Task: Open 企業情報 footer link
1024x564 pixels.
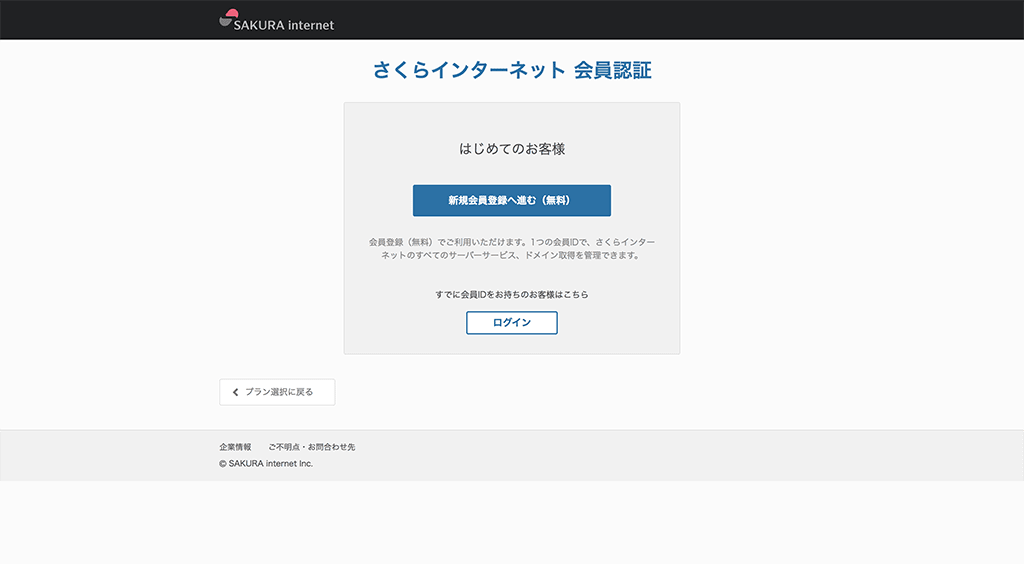Action: tap(235, 447)
